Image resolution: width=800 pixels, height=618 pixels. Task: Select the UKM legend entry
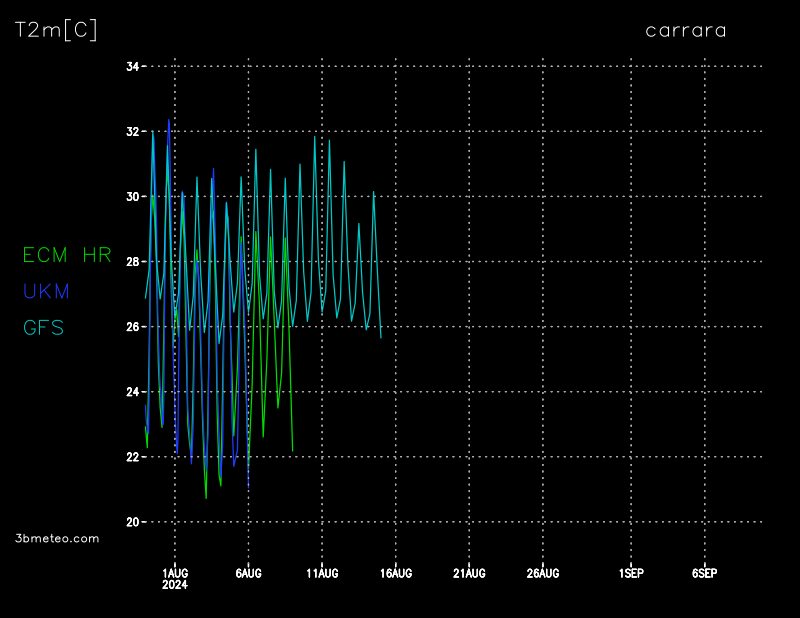[x=46, y=291]
